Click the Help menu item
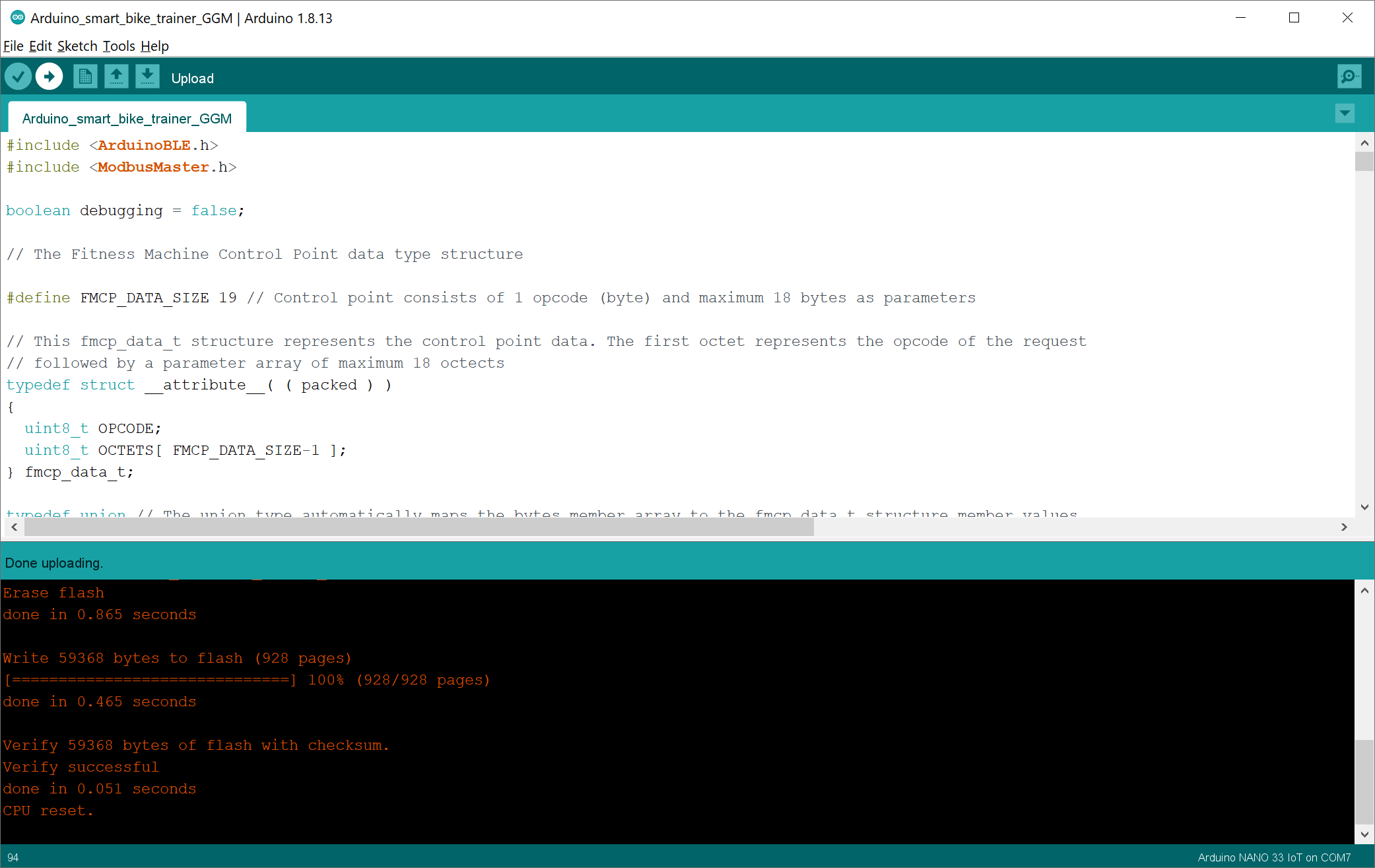 tap(154, 46)
